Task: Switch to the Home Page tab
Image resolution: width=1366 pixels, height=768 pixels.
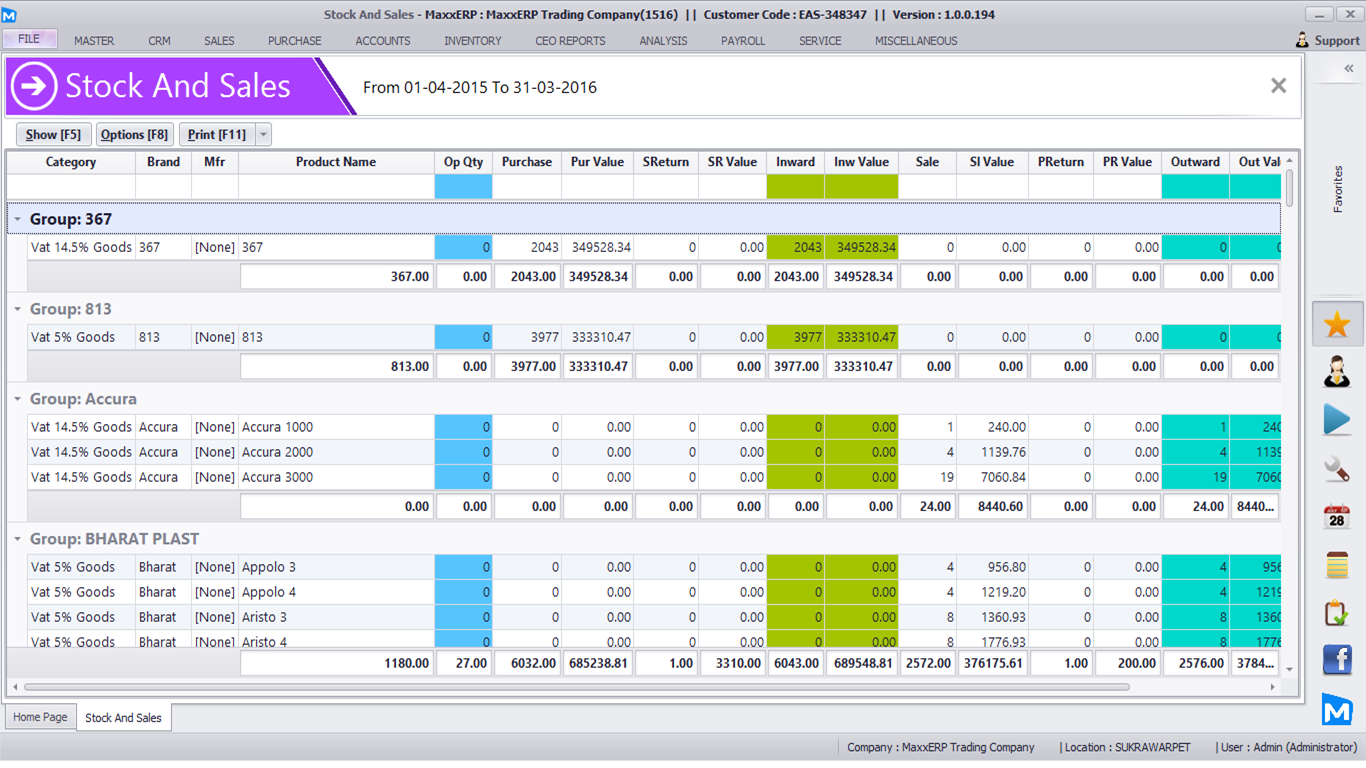Action: pos(41,717)
